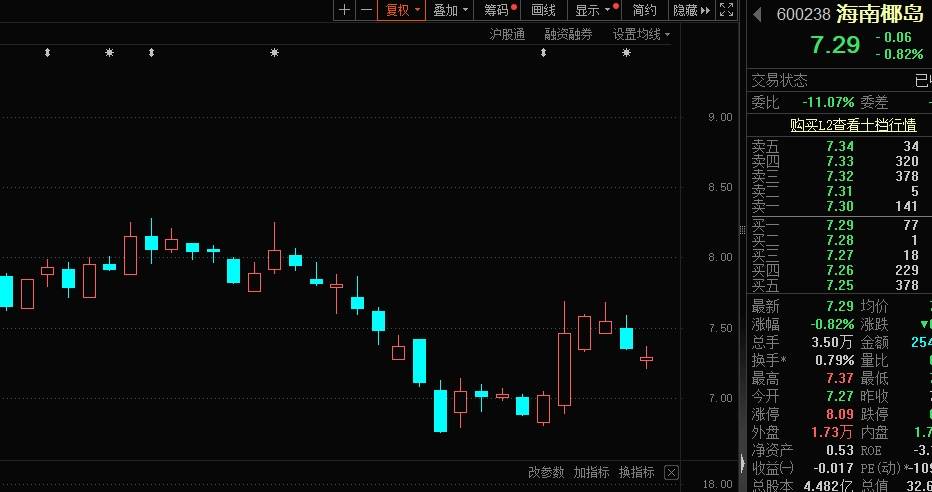Open the 融资融券 margin trading tab
This screenshot has width=932, height=492.
[x=568, y=34]
